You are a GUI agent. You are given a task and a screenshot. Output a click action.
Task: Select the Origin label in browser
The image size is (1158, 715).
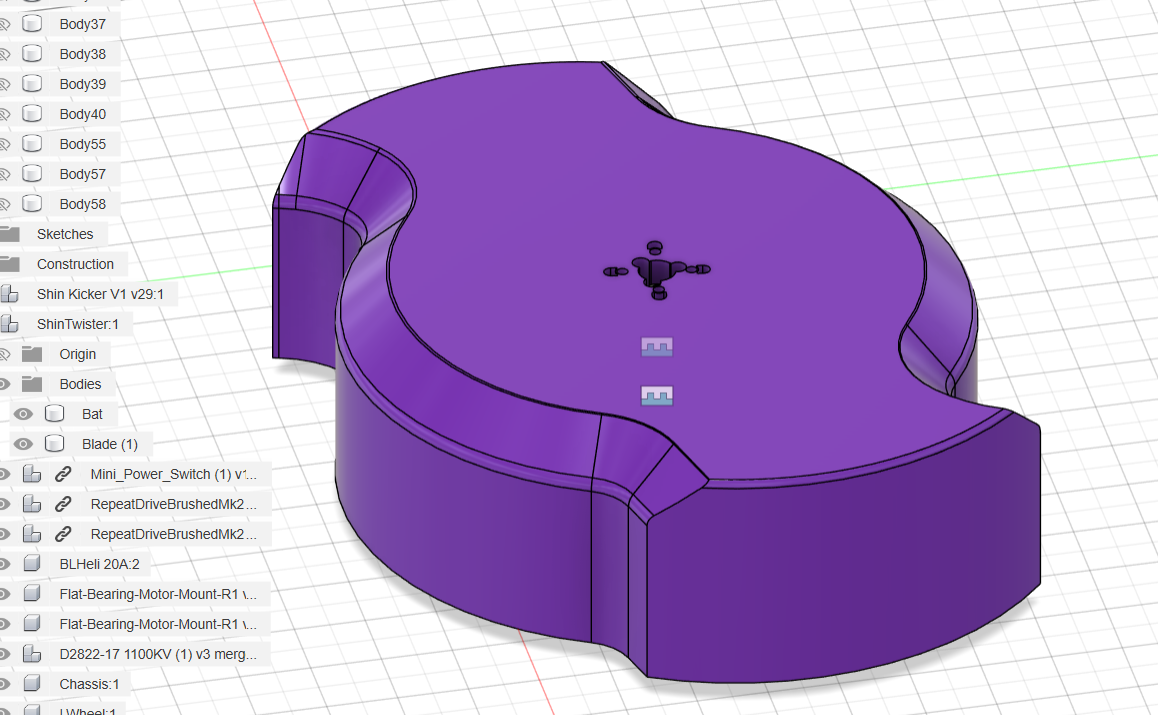click(x=78, y=354)
